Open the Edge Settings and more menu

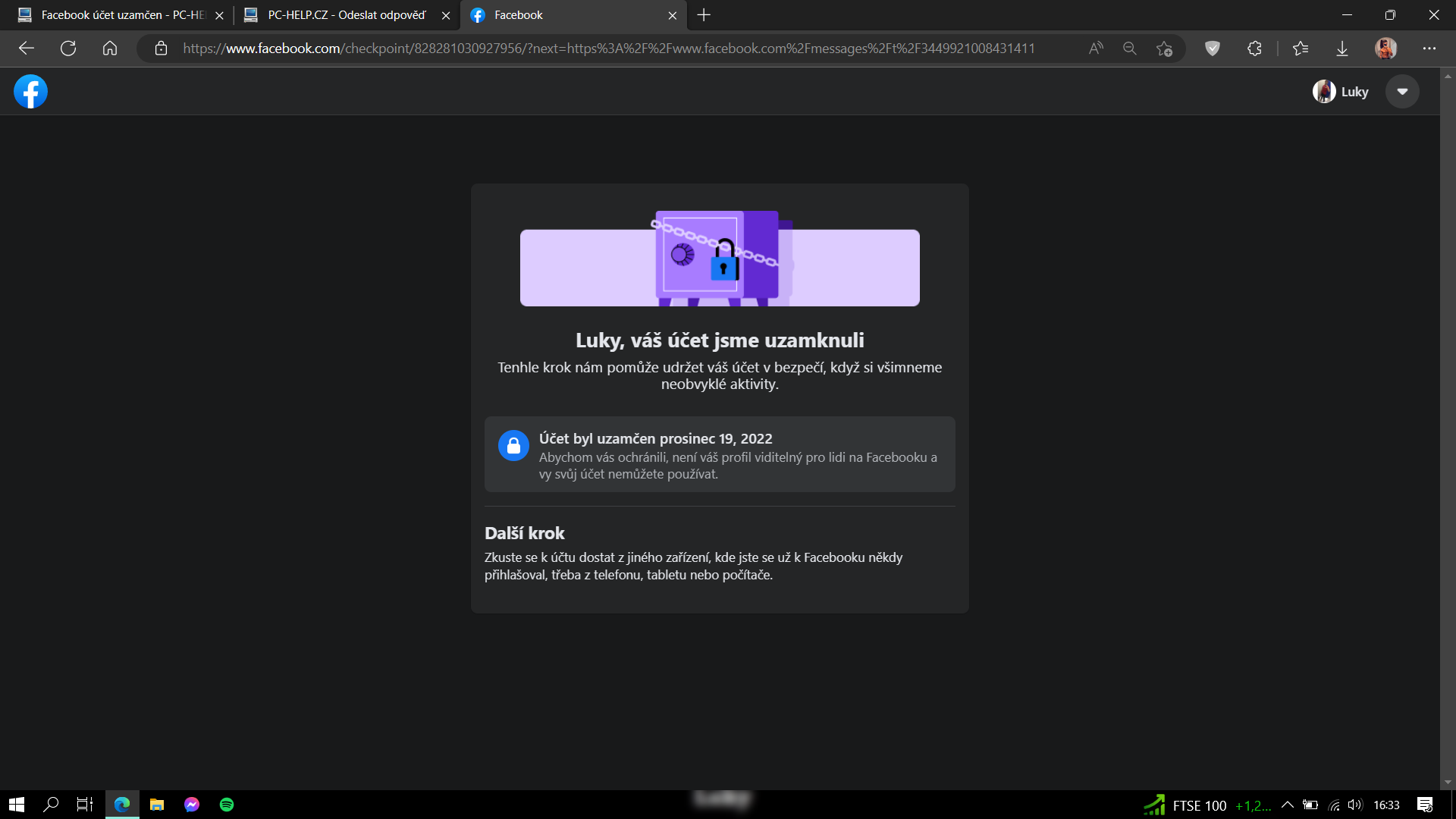1429,49
